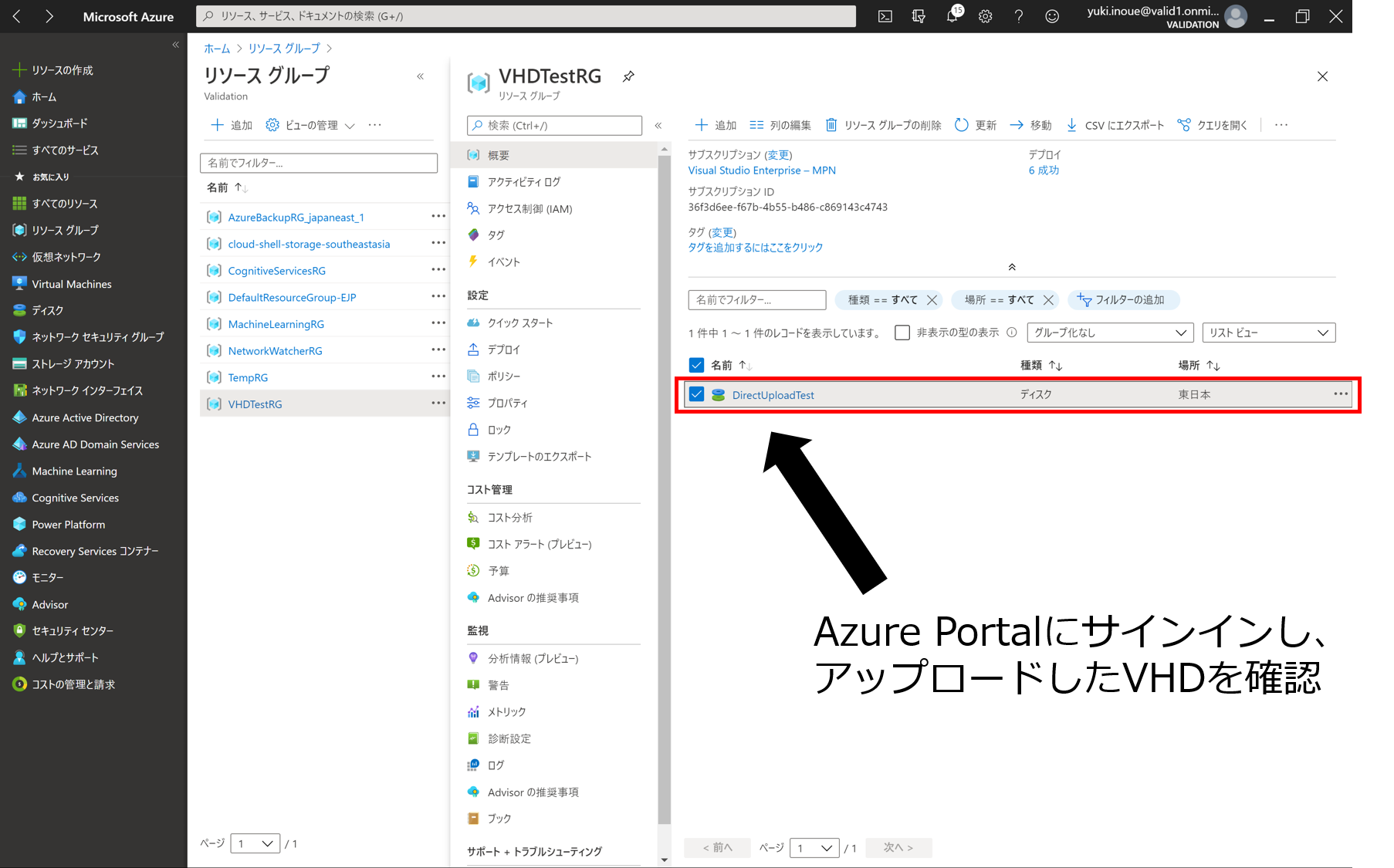This screenshot has height=868, width=1394.
Task: Open the リスト ビュー dropdown
Action: point(1269,333)
